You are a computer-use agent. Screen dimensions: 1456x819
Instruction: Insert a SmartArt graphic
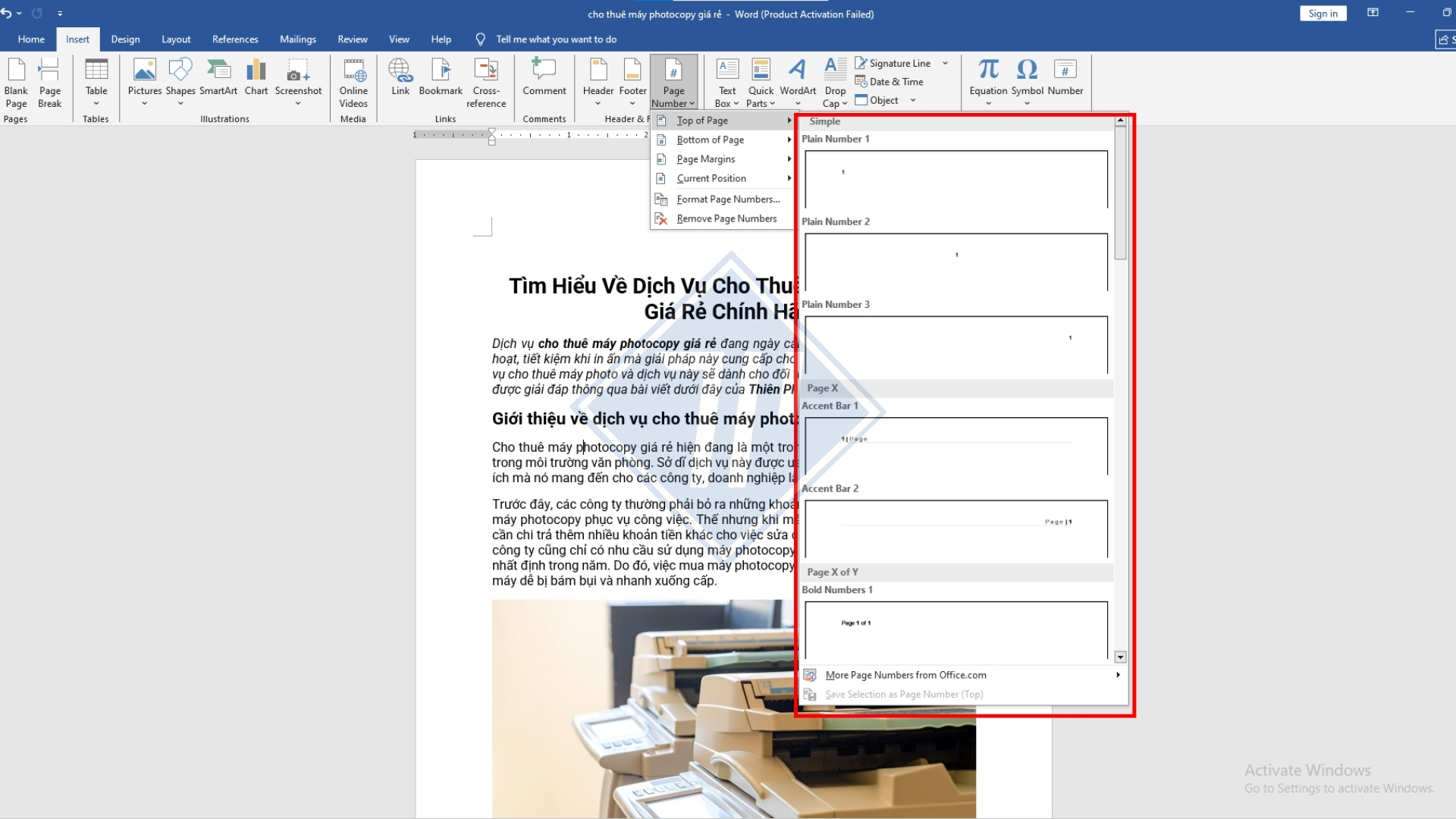pos(219,80)
